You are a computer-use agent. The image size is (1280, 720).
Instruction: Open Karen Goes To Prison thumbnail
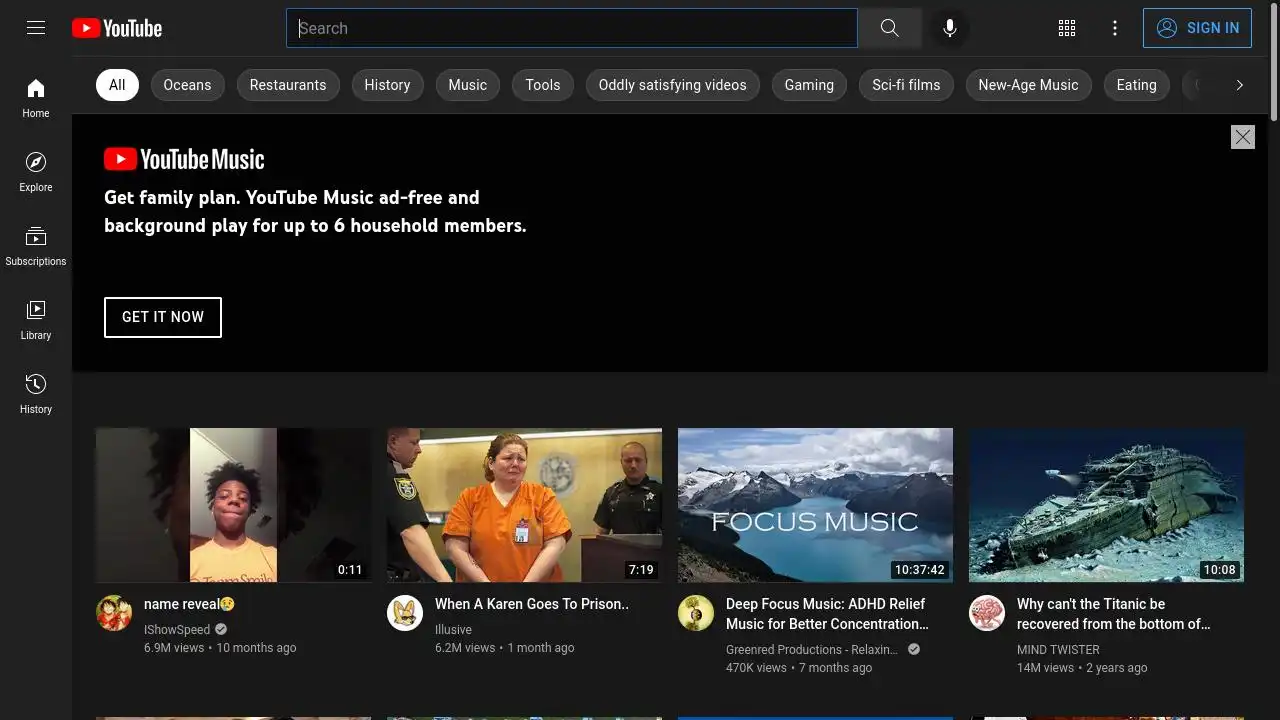pos(524,505)
